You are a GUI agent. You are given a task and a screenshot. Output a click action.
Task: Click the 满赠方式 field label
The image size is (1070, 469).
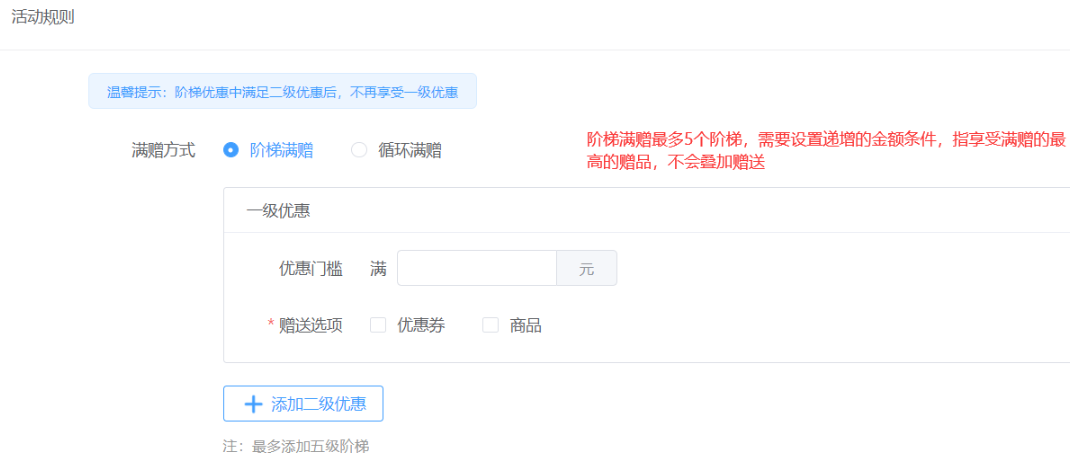click(163, 150)
